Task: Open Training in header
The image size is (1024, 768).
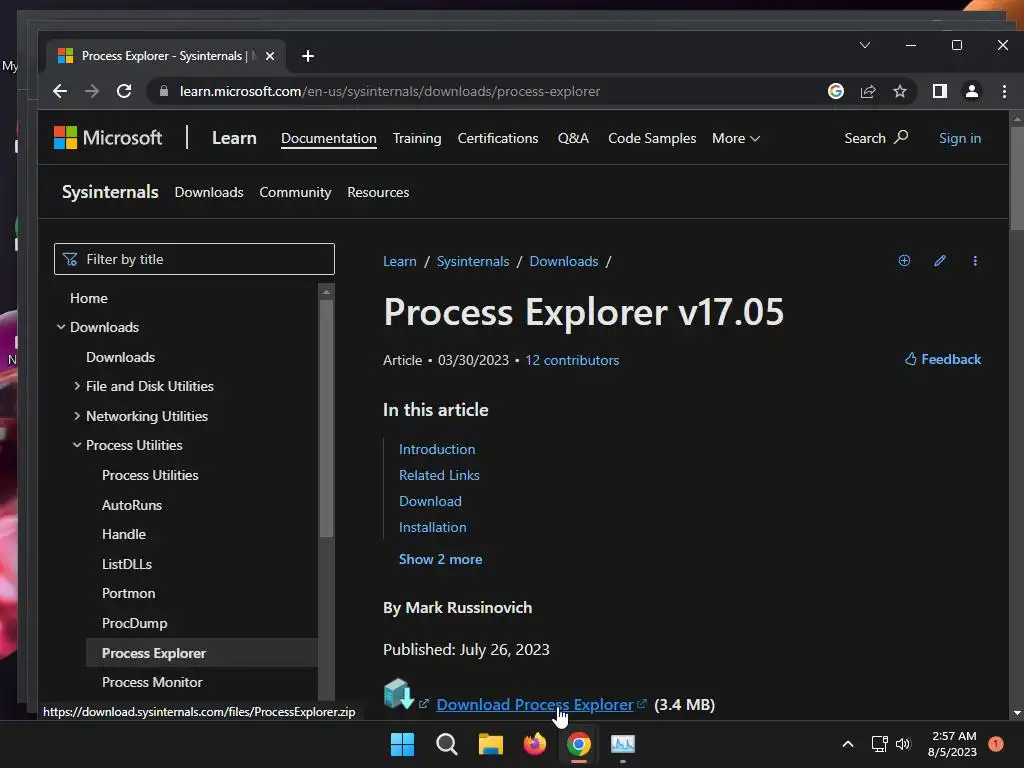Action: [417, 138]
